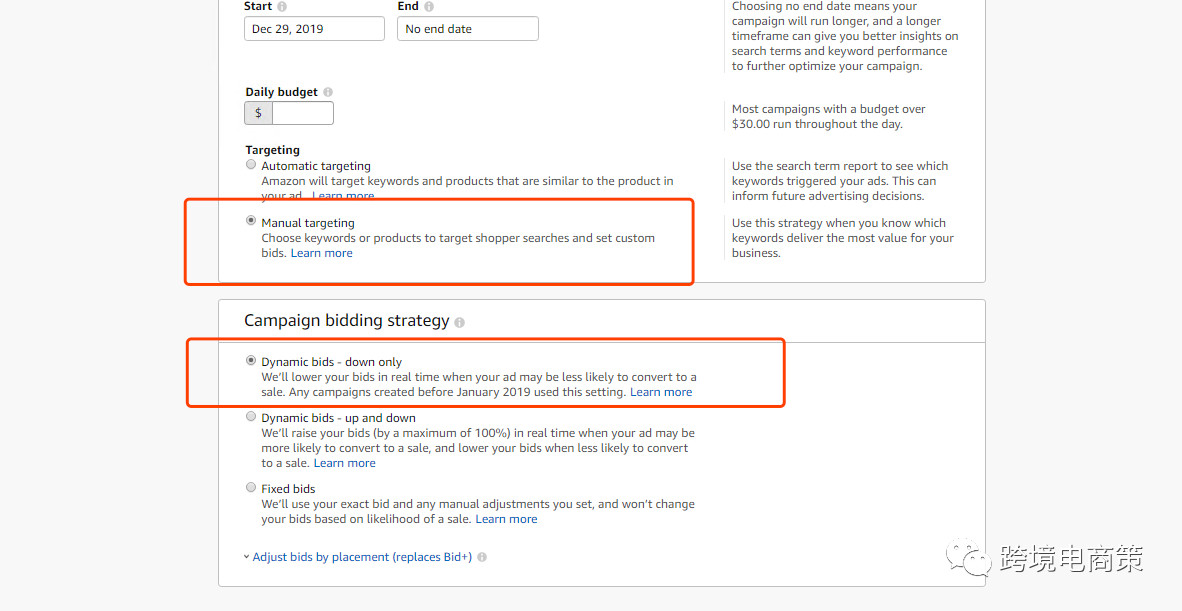Screen dimensions: 1182x611
Task: Select Automatic targeting radio button
Action: tap(251, 165)
